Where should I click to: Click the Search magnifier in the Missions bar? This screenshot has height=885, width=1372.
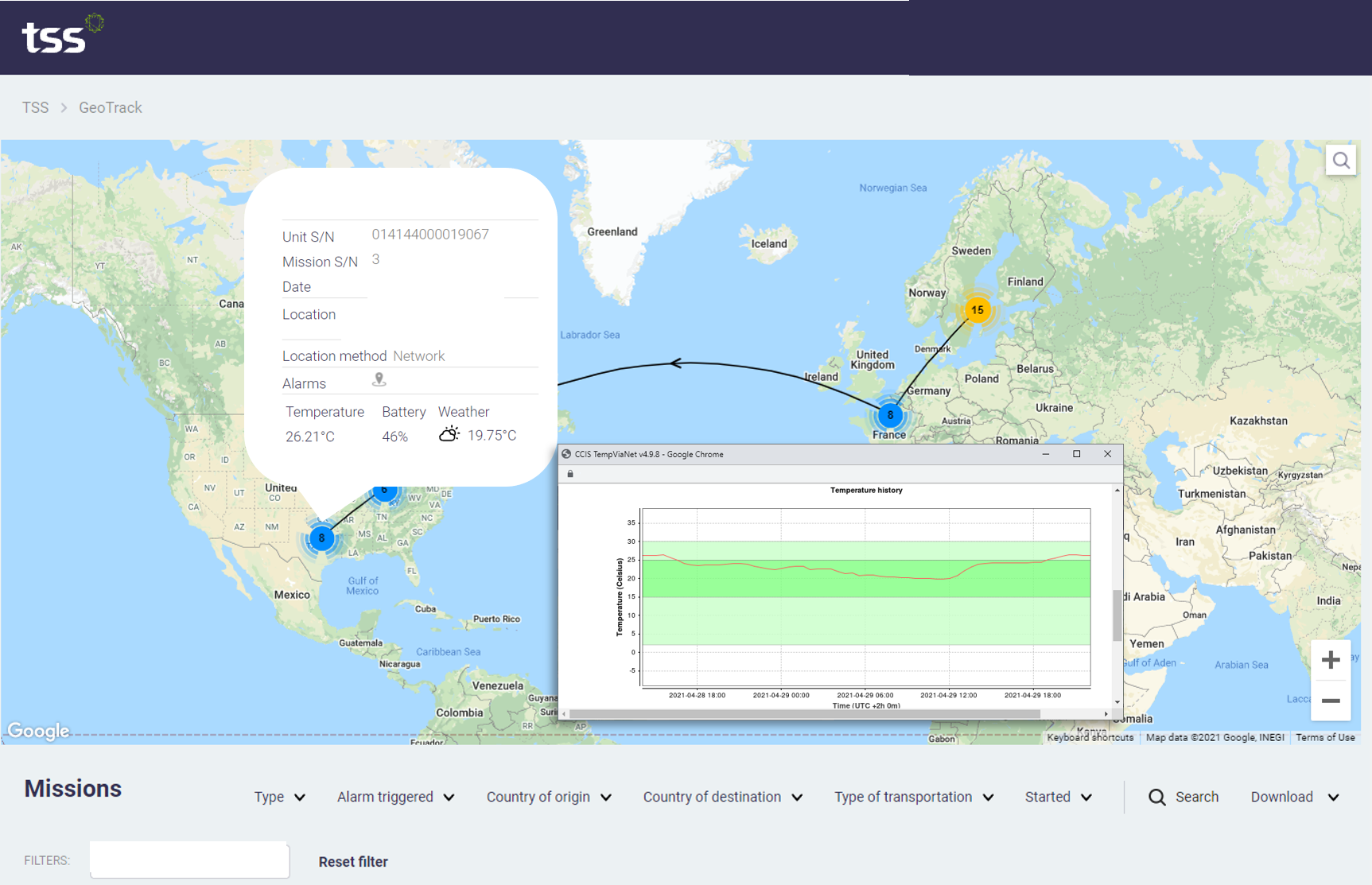coord(1156,797)
